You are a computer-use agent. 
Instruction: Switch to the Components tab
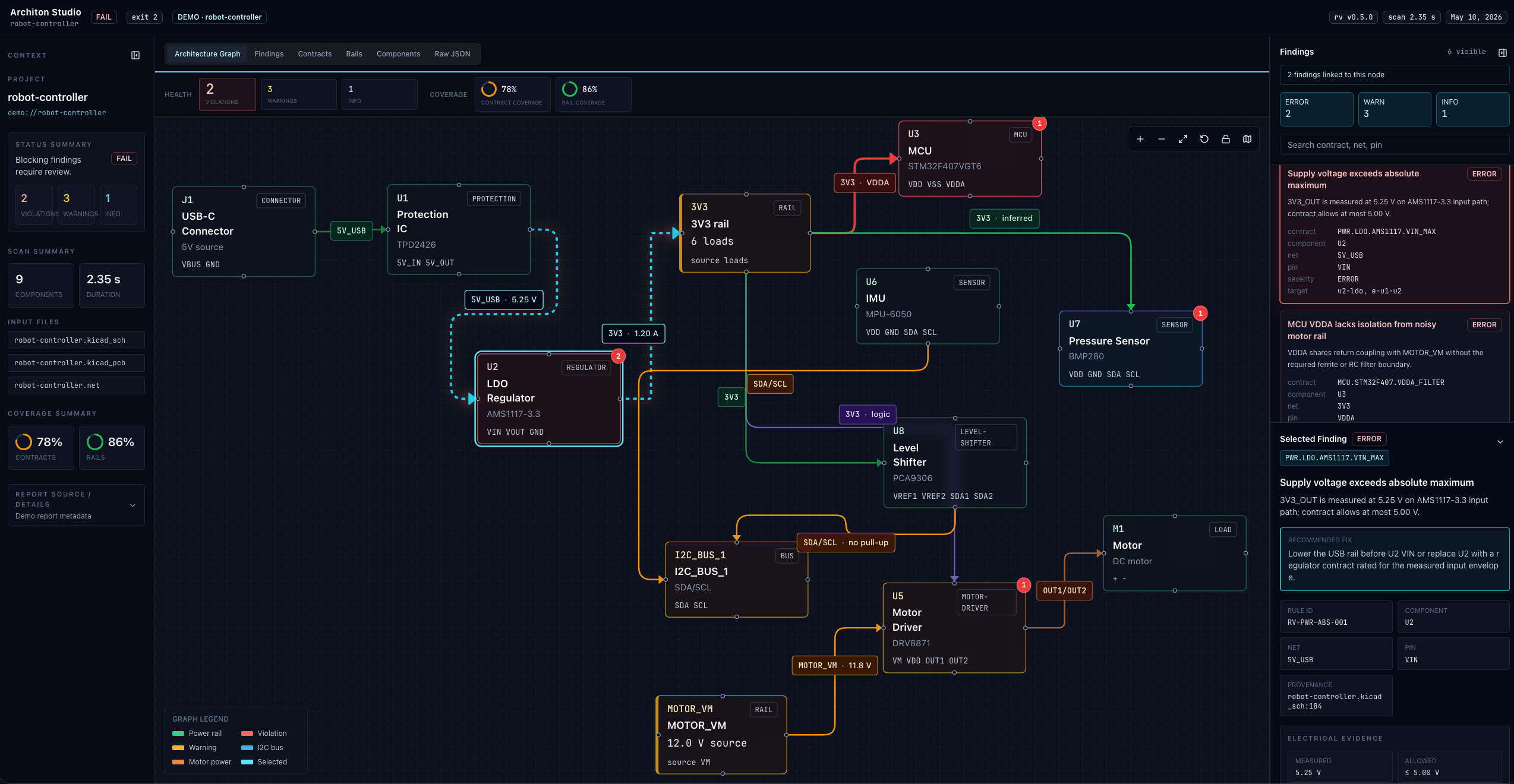coord(398,54)
